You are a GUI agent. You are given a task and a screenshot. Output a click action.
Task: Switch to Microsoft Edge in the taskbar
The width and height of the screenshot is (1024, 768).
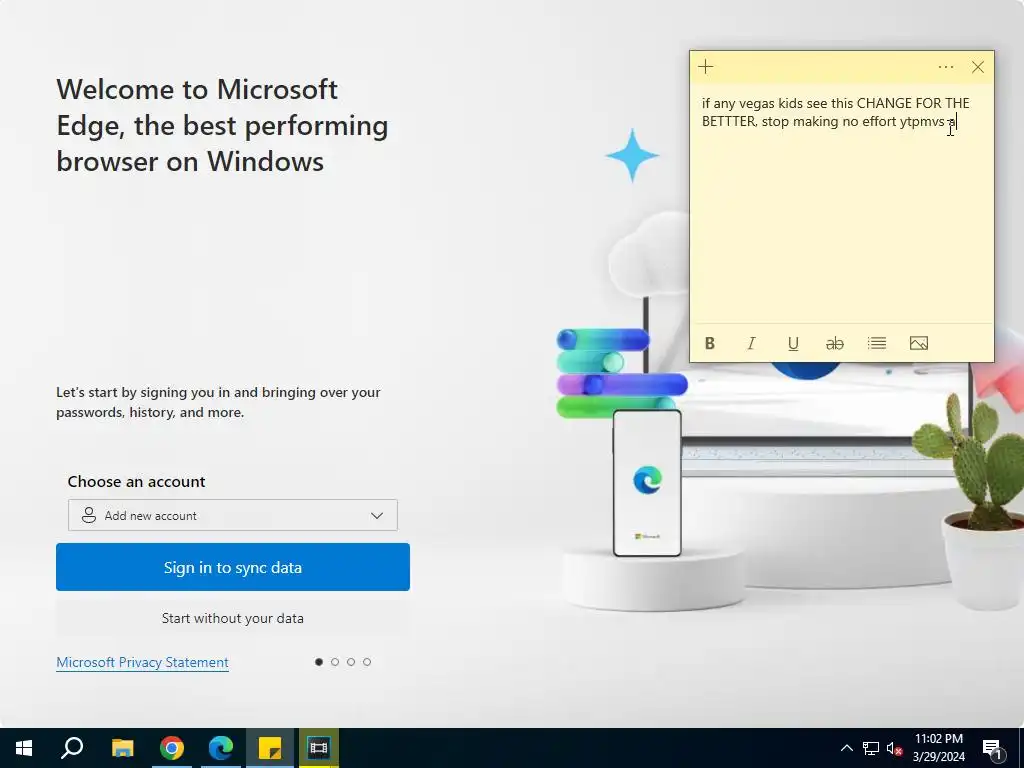[221, 748]
